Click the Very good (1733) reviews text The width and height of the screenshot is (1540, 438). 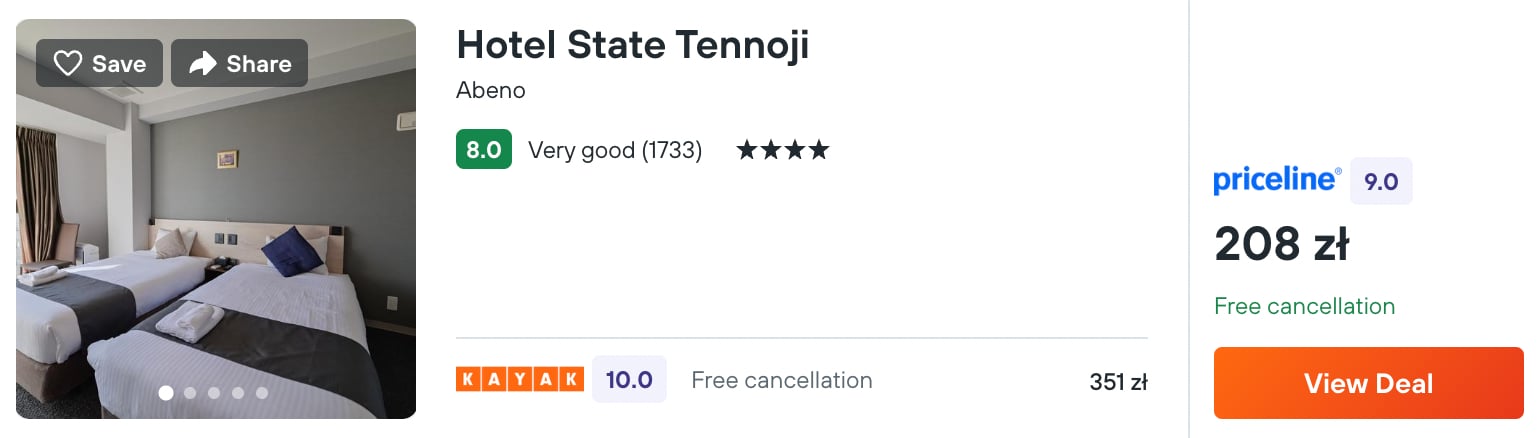tap(615, 151)
